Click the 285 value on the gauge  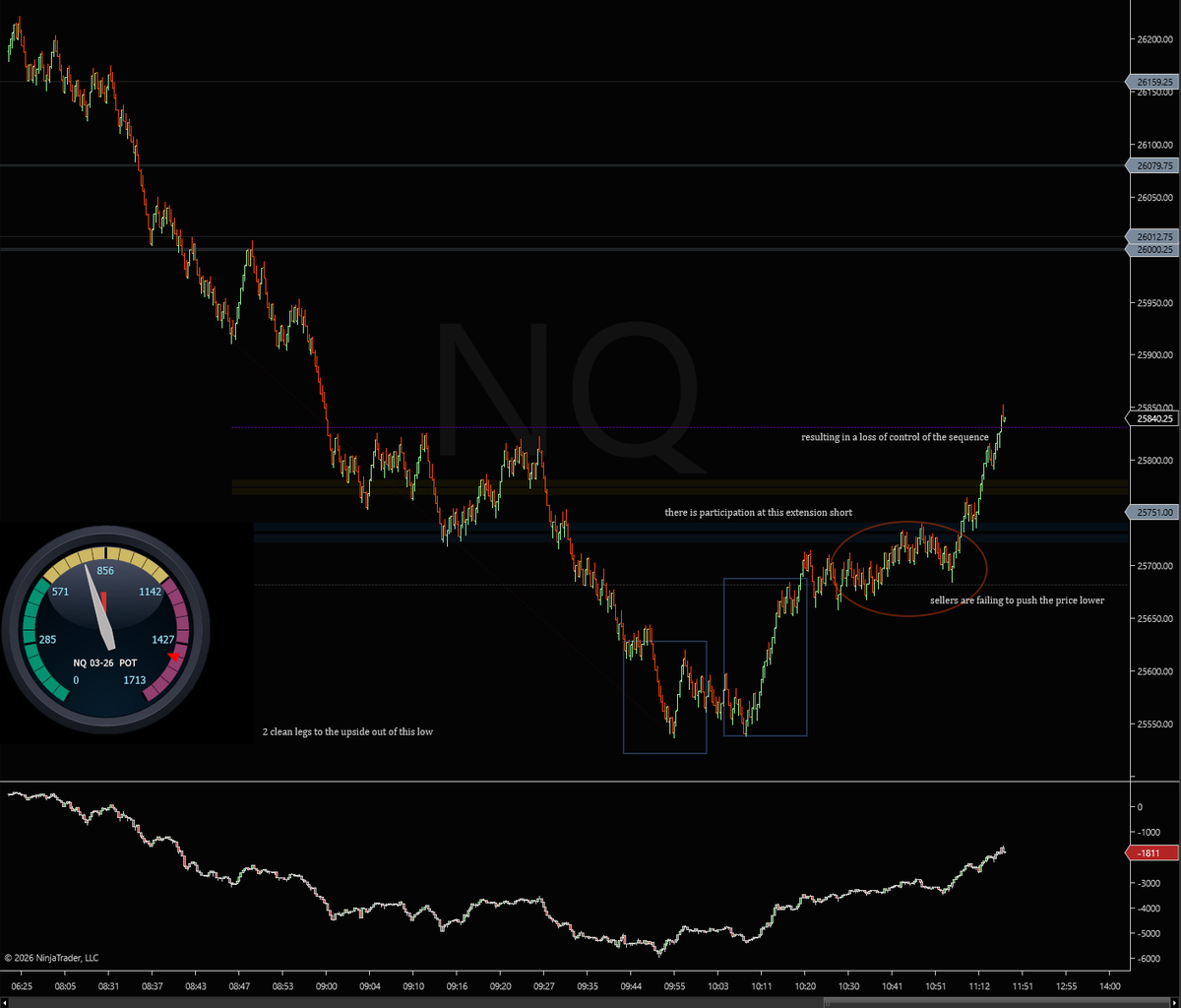[47, 639]
